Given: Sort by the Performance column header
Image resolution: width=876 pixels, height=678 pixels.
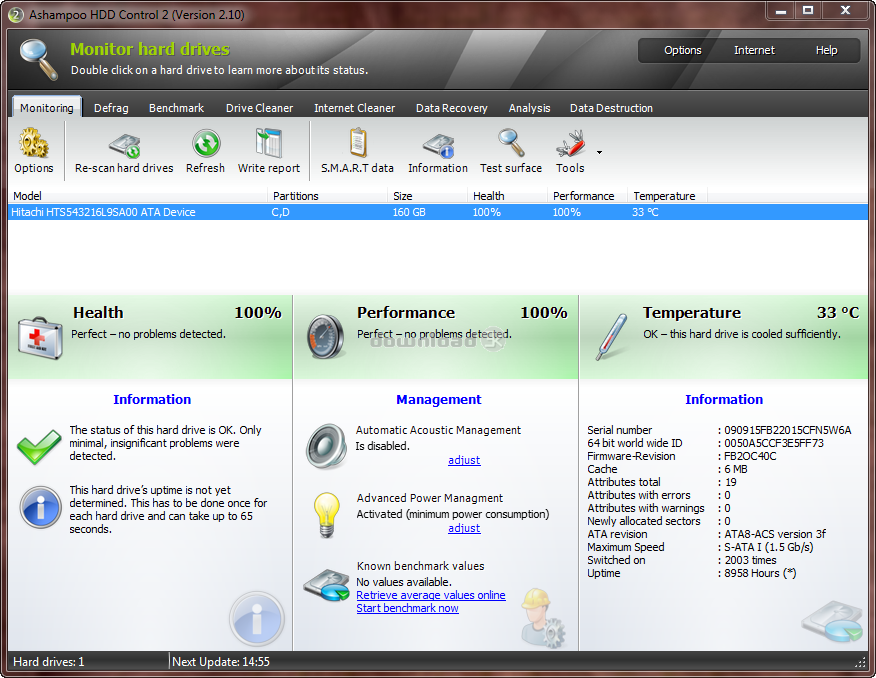Looking at the screenshot, I should pos(588,196).
